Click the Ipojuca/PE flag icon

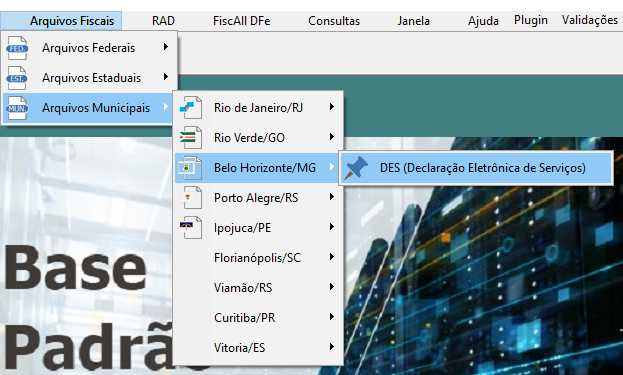coord(190,228)
